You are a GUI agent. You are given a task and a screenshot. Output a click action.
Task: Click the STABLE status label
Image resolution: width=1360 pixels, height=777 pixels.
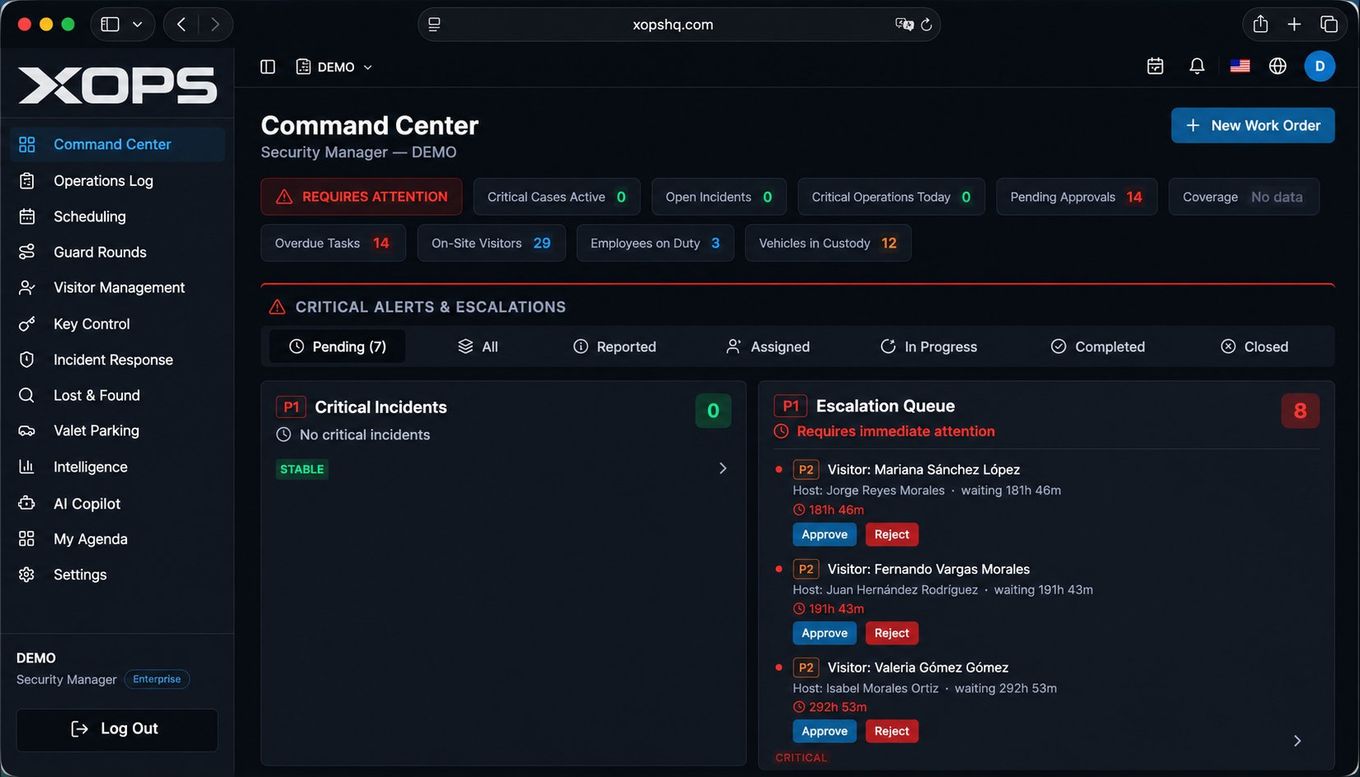(x=302, y=469)
